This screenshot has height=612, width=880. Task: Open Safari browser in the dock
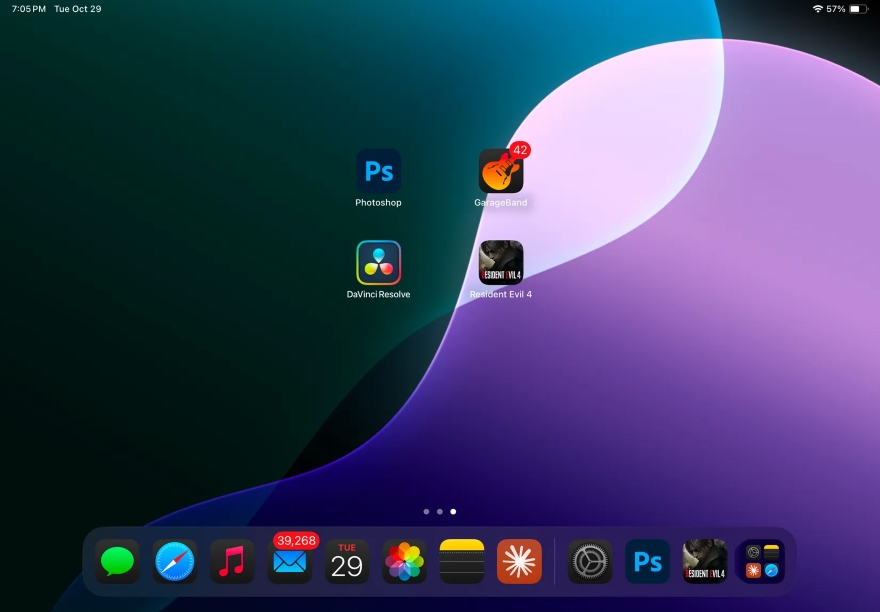(x=175, y=562)
